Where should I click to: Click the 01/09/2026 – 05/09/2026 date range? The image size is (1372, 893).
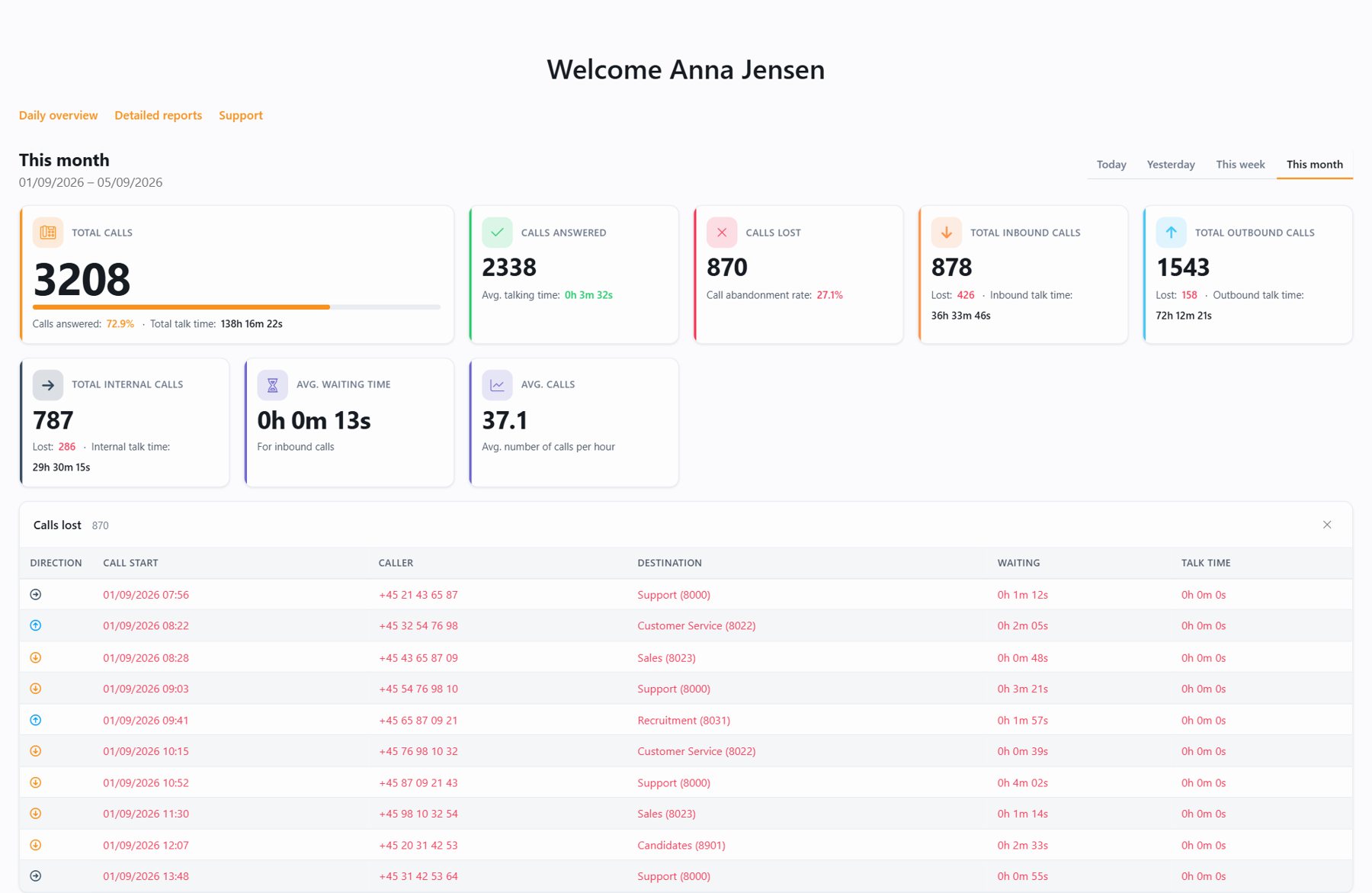(91, 182)
